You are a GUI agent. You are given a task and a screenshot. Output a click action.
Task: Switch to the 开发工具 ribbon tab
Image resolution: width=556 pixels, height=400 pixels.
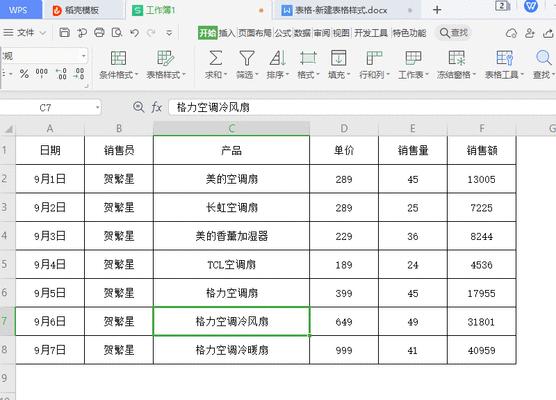(371, 33)
